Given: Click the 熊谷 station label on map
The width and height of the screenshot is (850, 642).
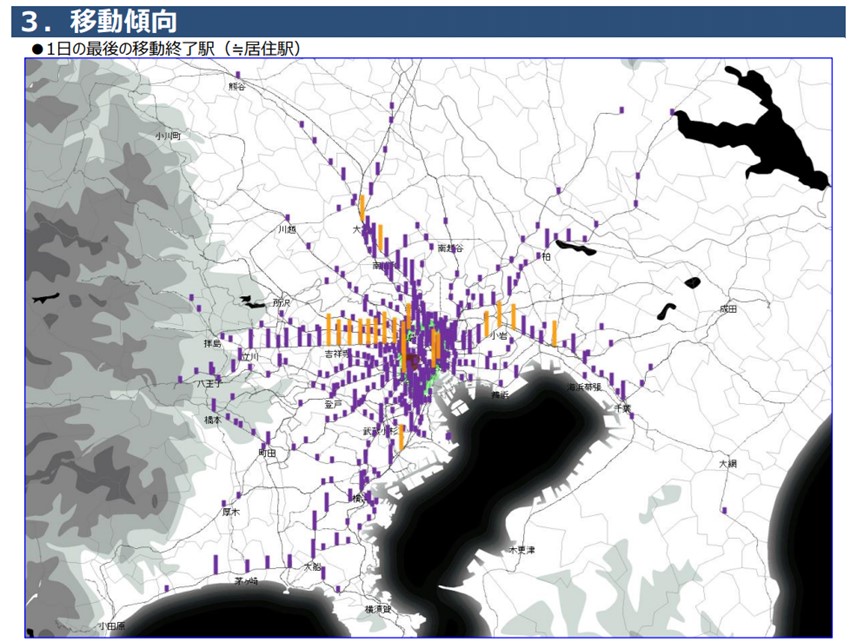Looking at the screenshot, I should (236, 86).
